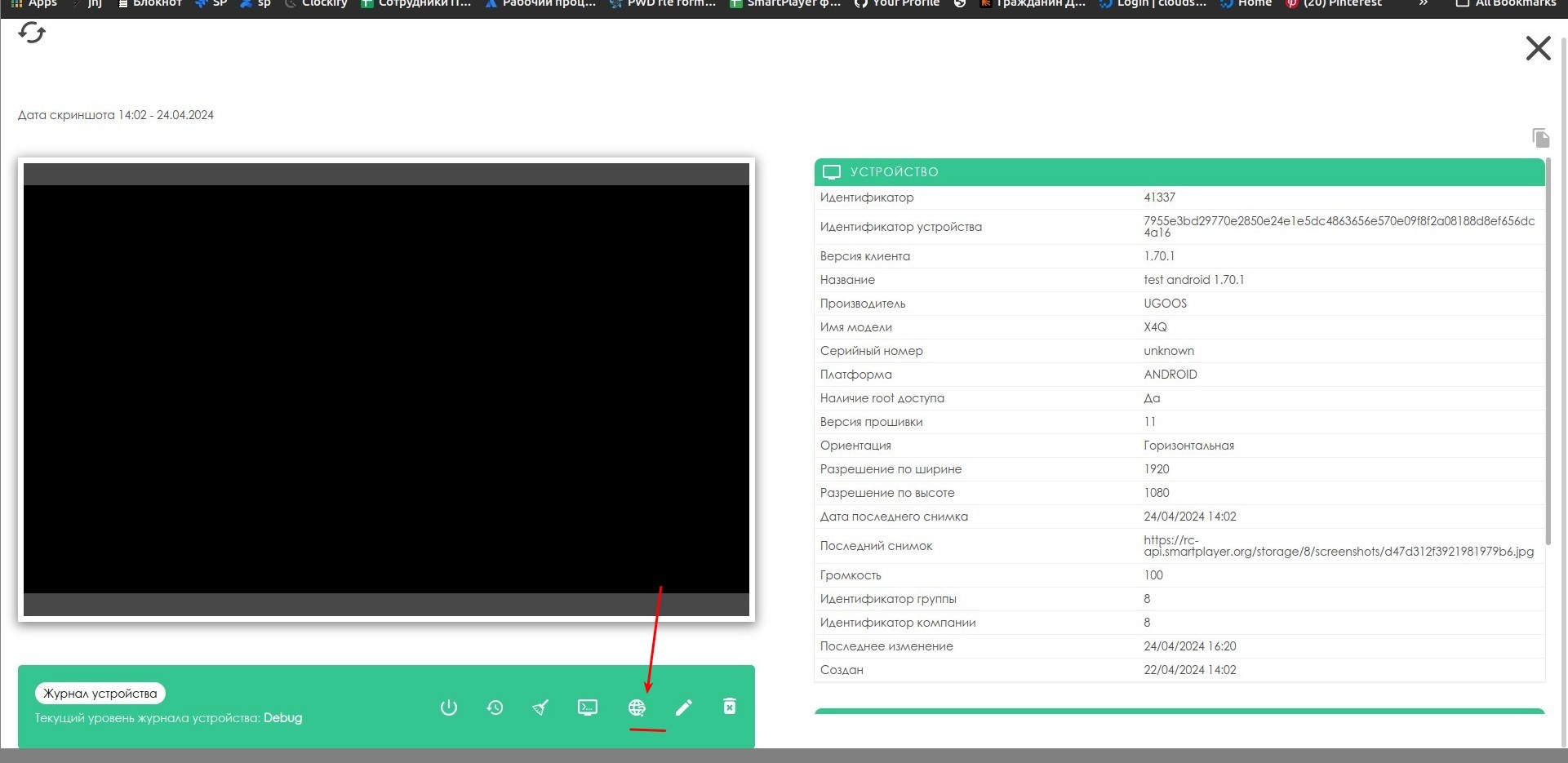This screenshot has height=763, width=1568.
Task: Click the created date 22/04/2024 14:02
Action: tap(1190, 670)
